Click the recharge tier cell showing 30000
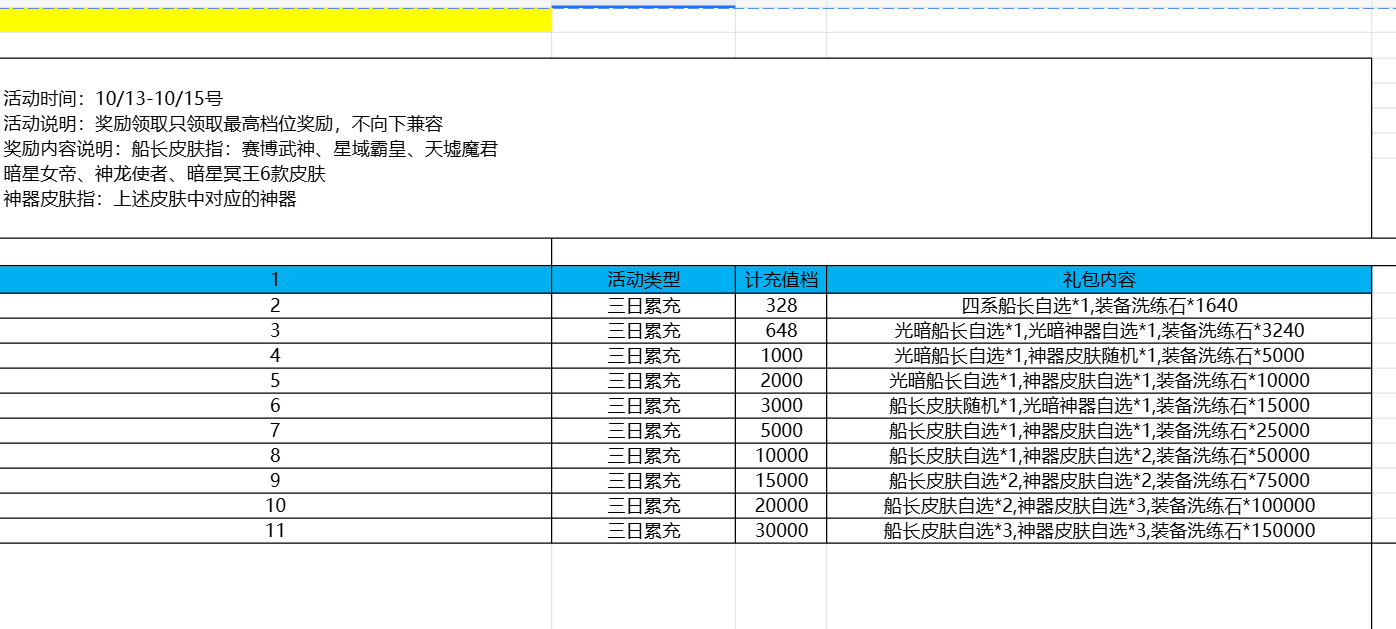Image resolution: width=1396 pixels, height=629 pixels. tap(781, 531)
